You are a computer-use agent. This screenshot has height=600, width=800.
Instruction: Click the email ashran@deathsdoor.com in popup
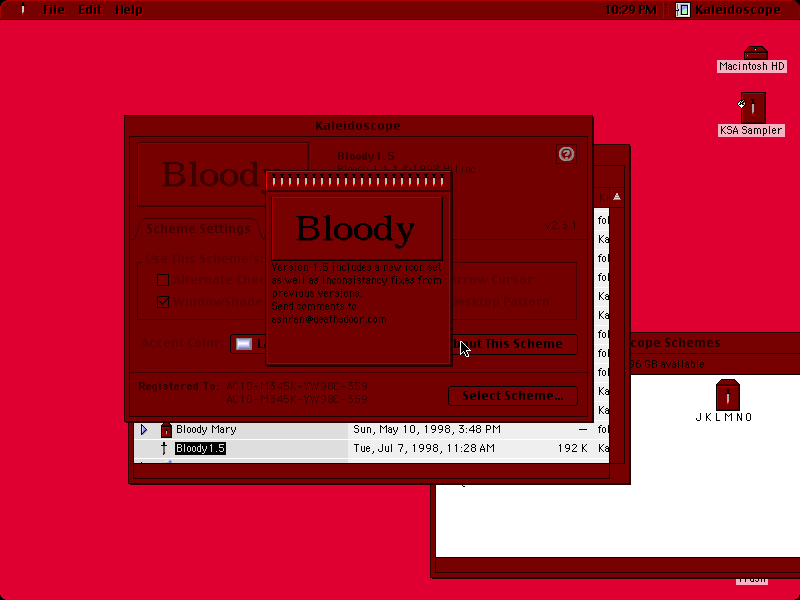pos(329,319)
